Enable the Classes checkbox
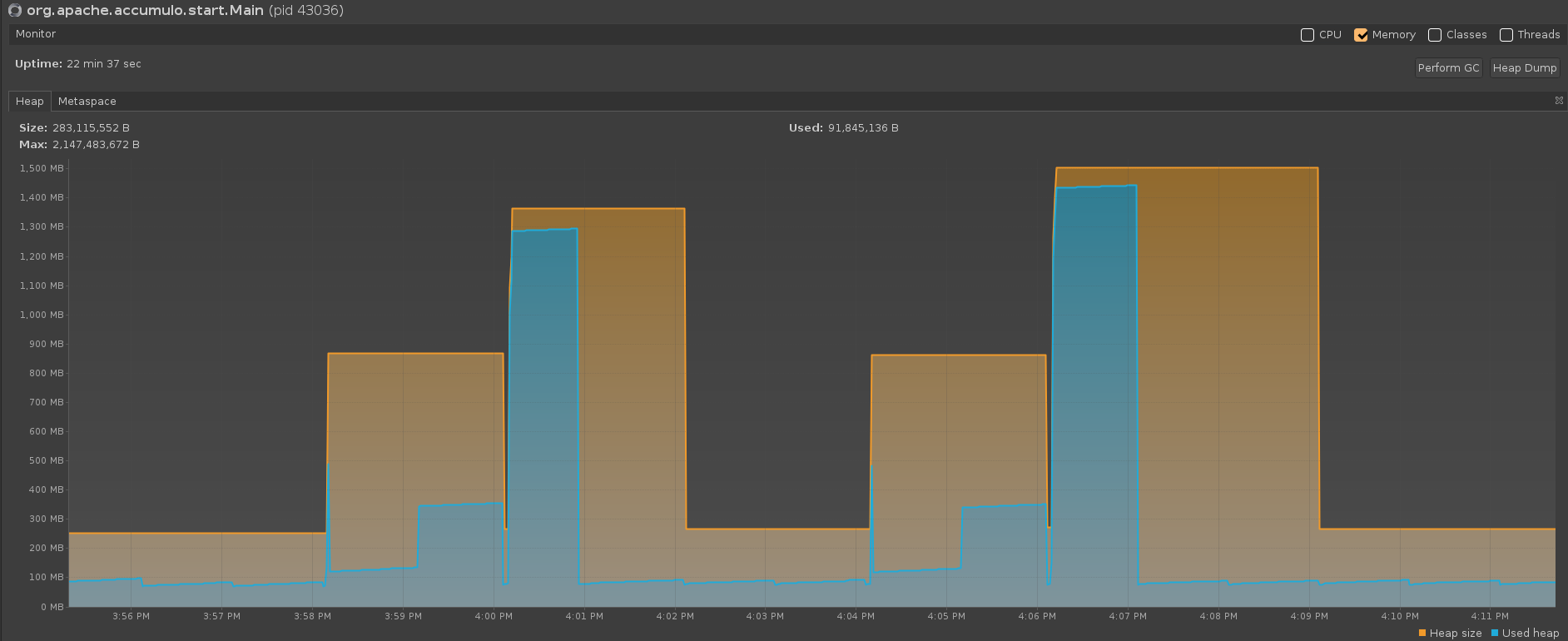 tap(1435, 35)
